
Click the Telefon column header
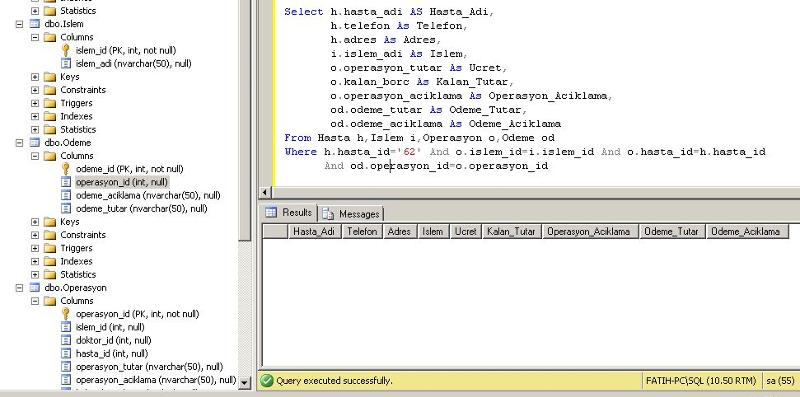pos(362,231)
